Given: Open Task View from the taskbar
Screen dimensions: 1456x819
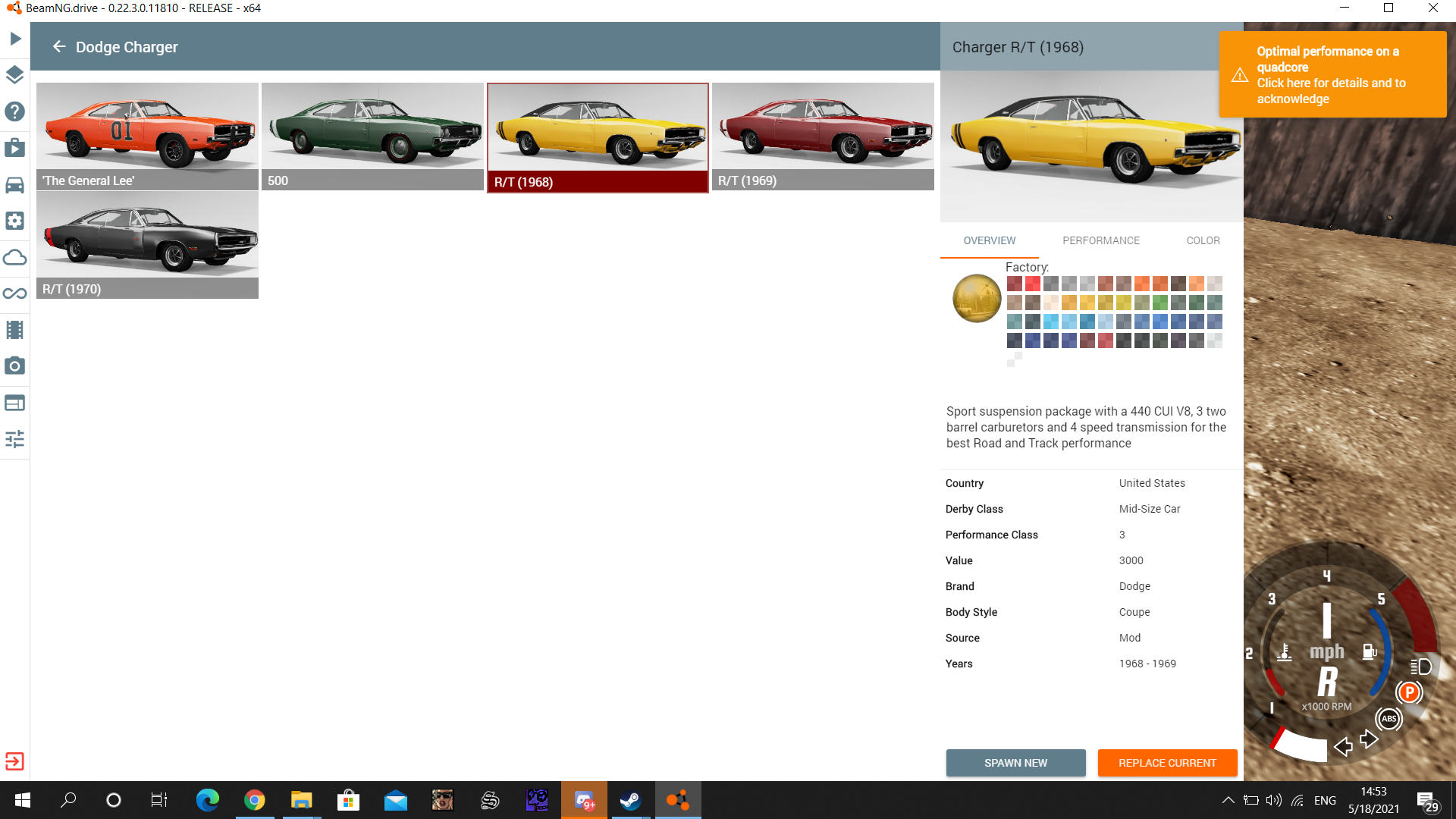Looking at the screenshot, I should [x=159, y=800].
